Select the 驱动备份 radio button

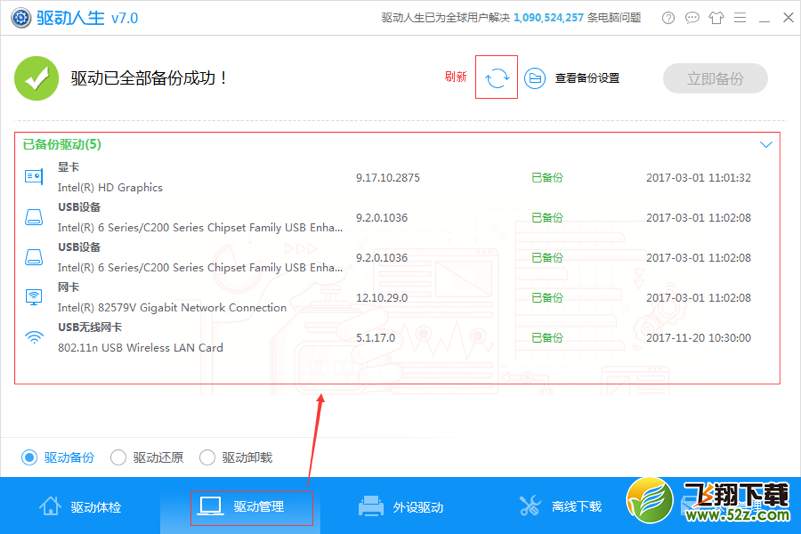(x=29, y=457)
